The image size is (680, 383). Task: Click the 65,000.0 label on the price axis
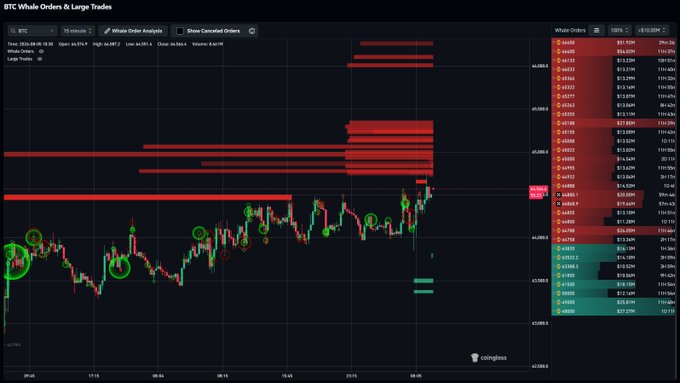(x=539, y=152)
